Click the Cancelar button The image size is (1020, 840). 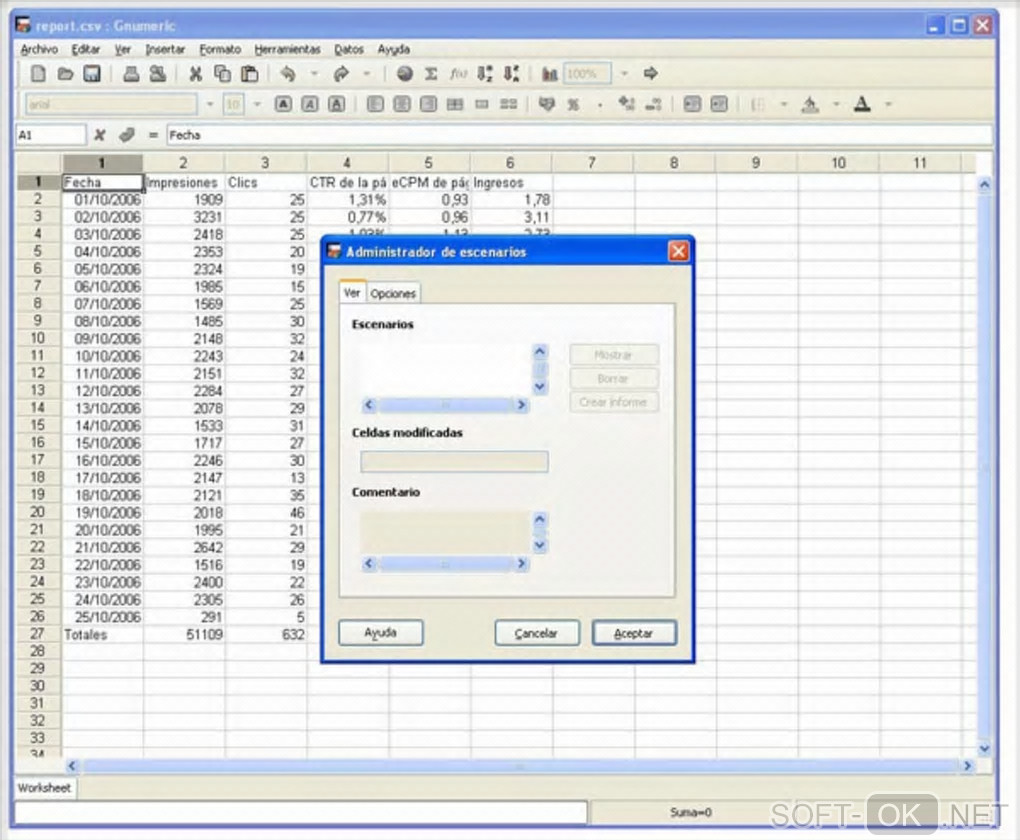pyautogui.click(x=537, y=632)
